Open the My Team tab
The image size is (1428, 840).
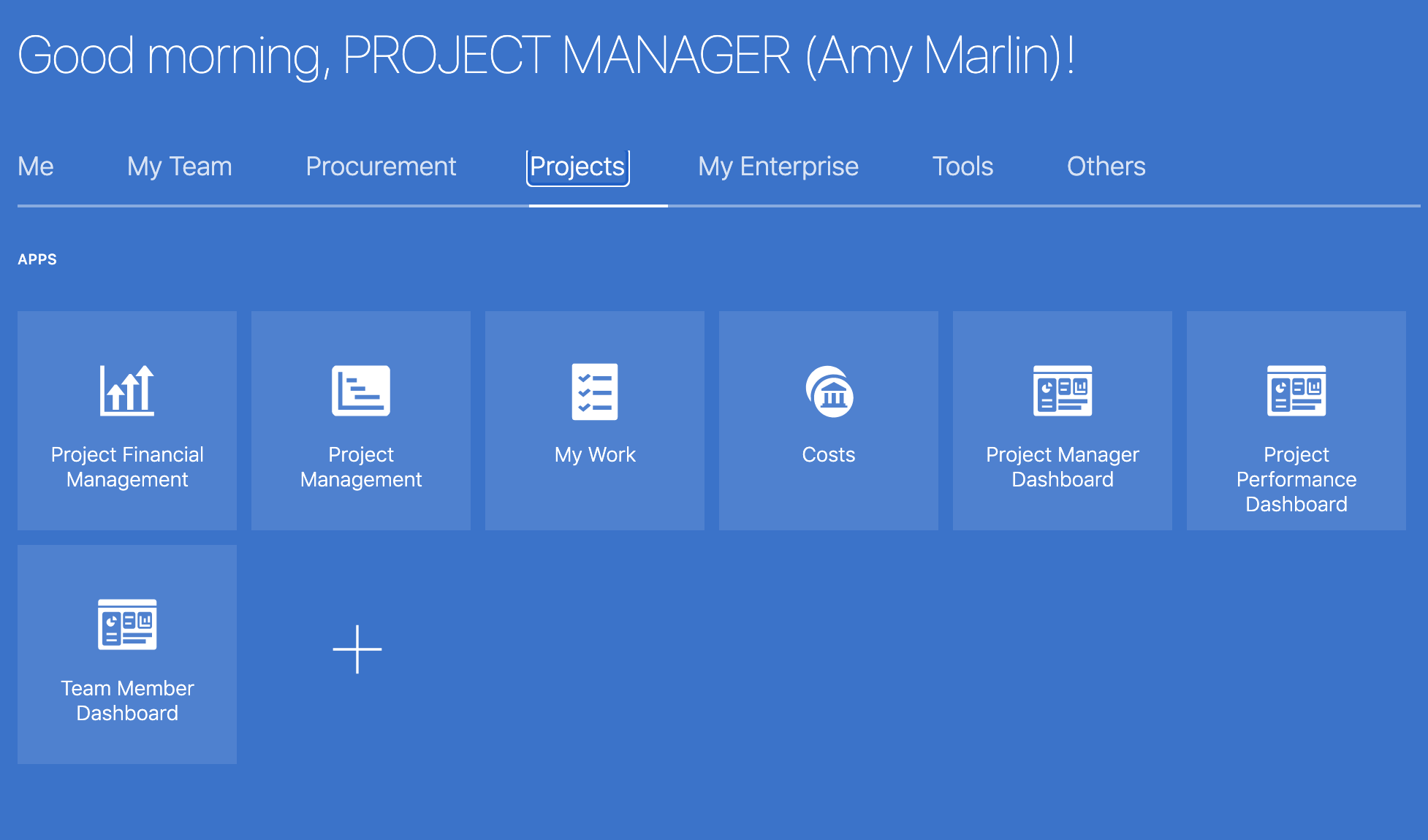pyautogui.click(x=180, y=167)
